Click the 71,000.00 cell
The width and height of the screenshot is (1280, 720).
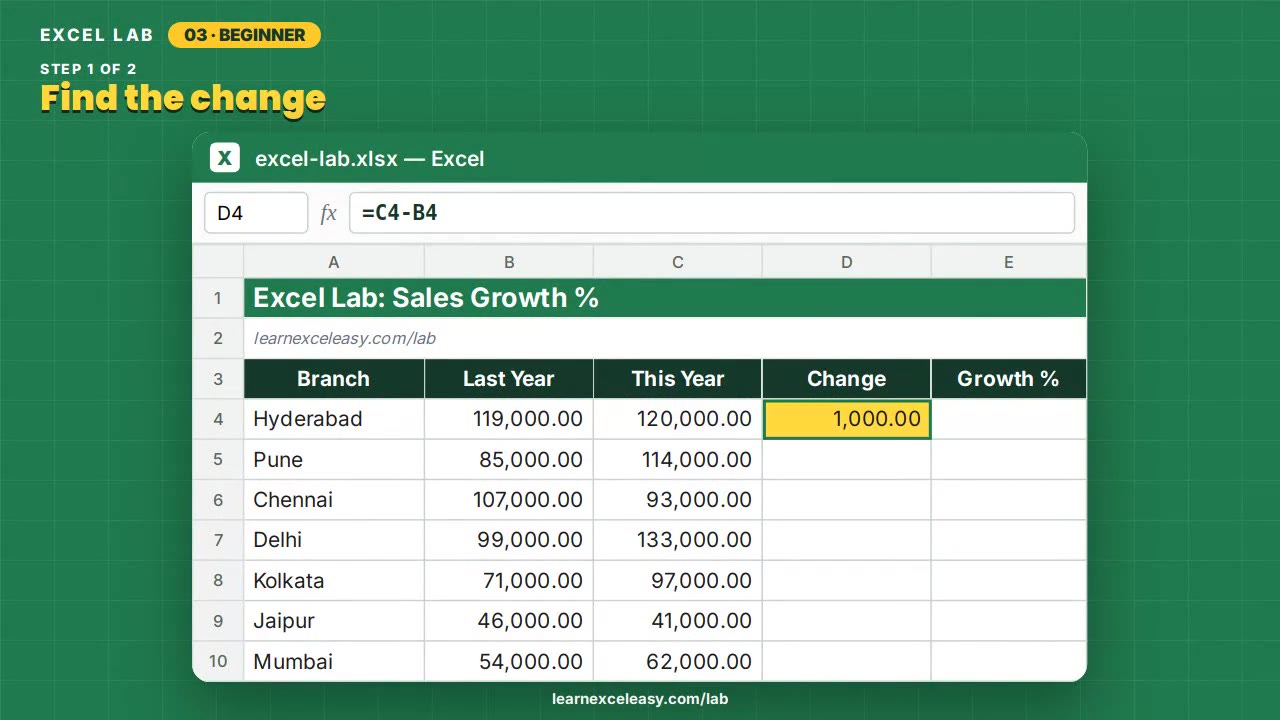[x=509, y=581]
